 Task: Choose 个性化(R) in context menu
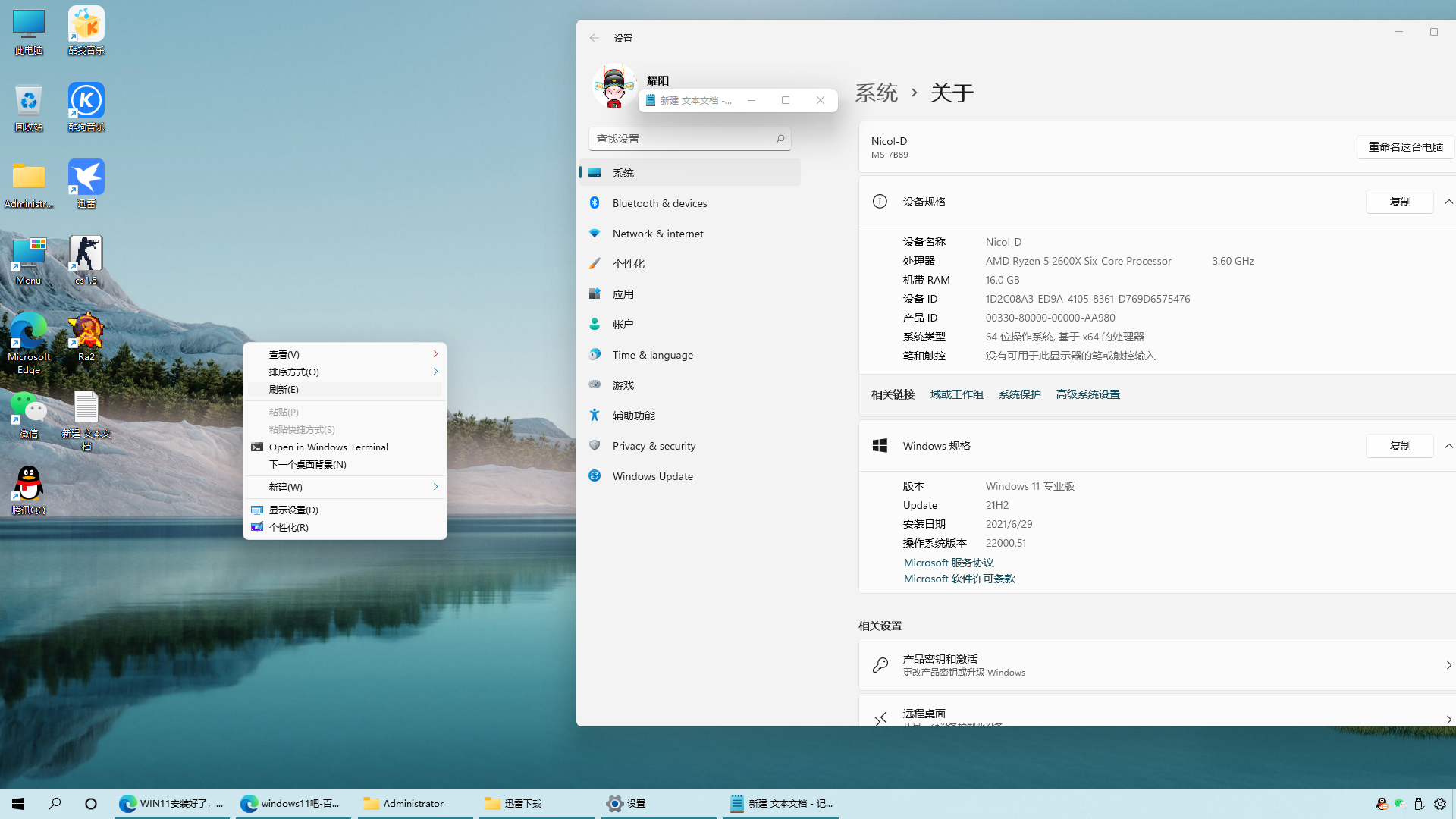tap(345, 527)
